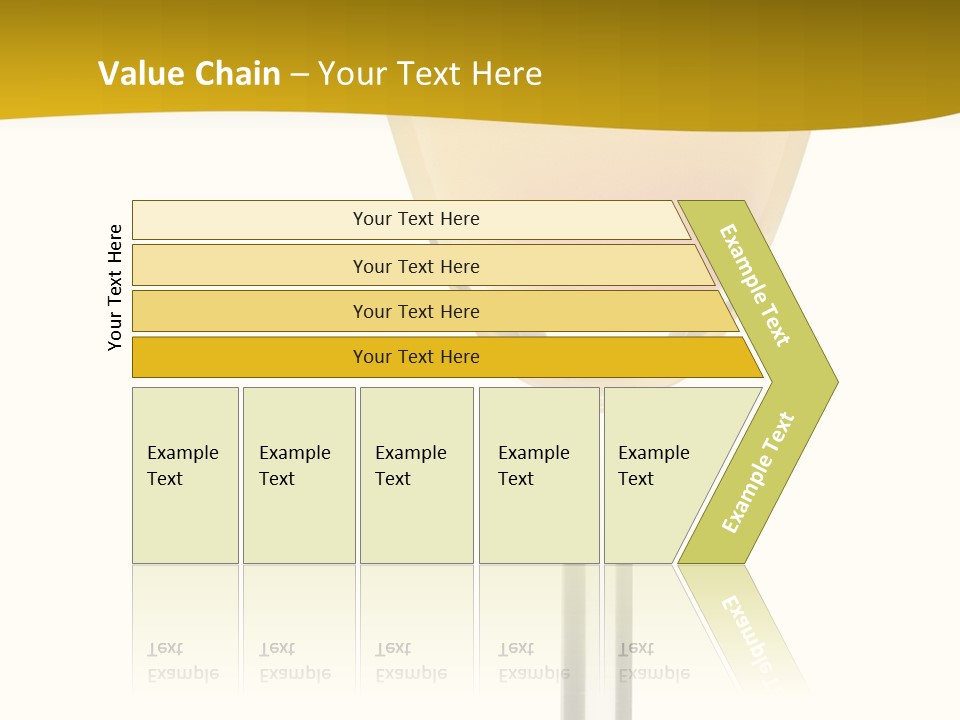Click the slide title "Value Chain"
Screen dimensions: 960x720
pyautogui.click(x=189, y=74)
